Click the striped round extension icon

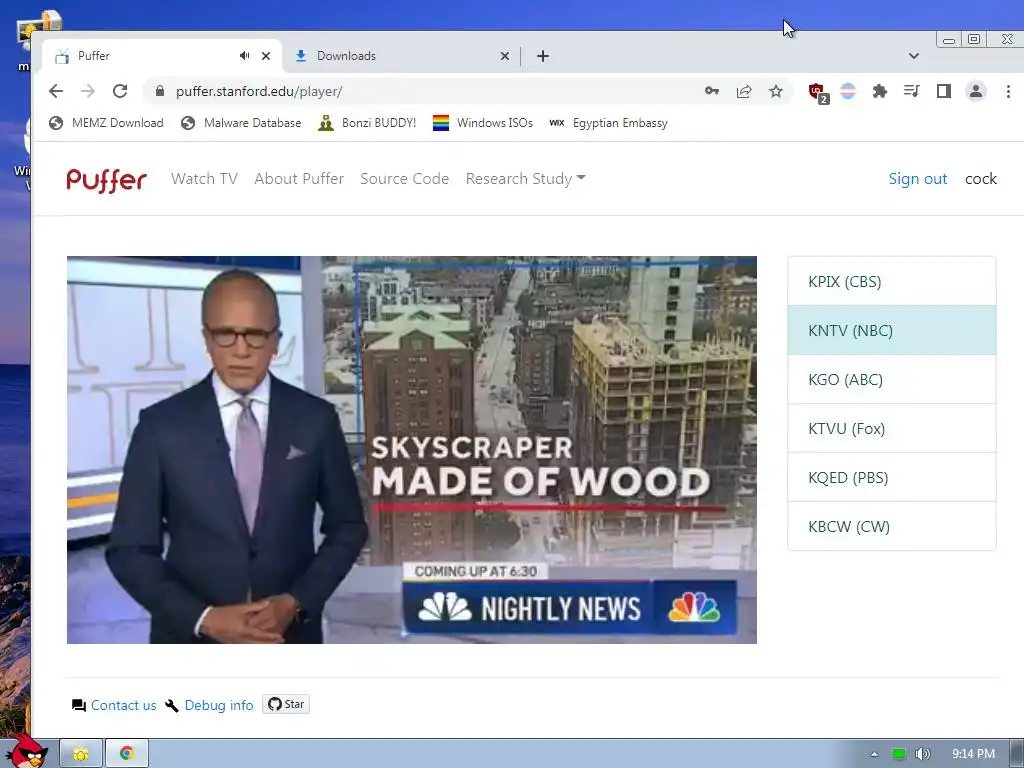click(848, 91)
